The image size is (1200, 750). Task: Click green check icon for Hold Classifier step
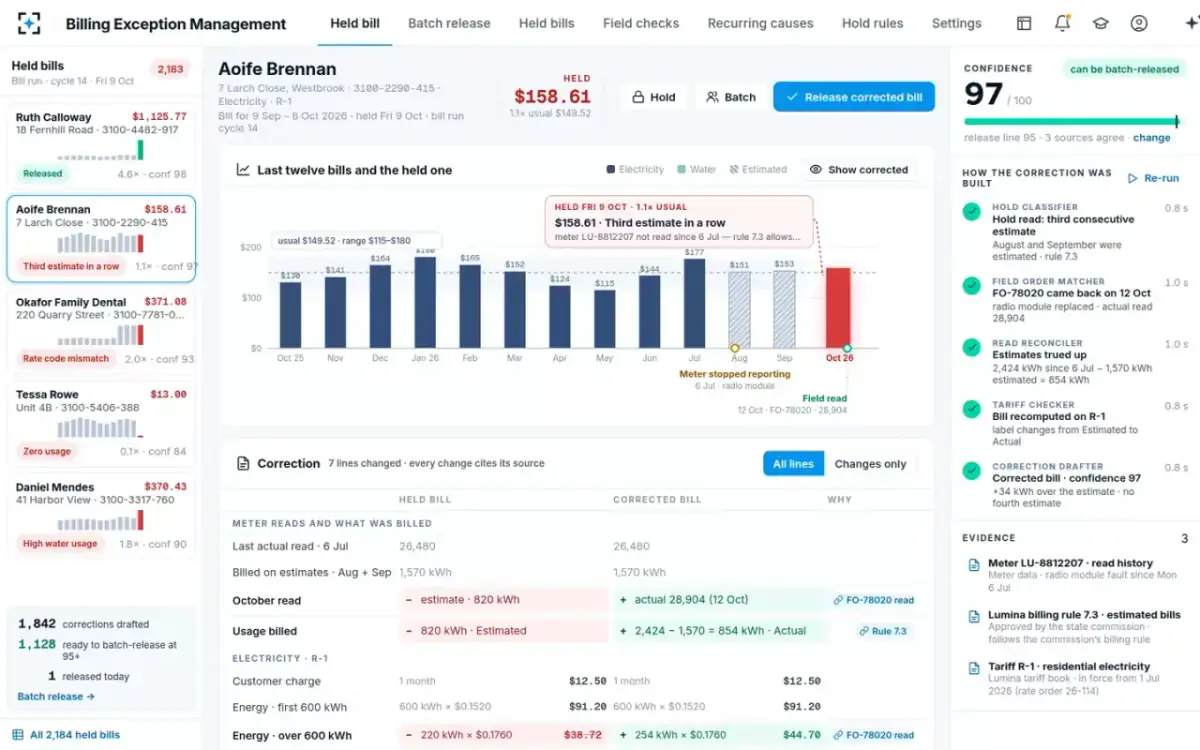(x=971, y=212)
